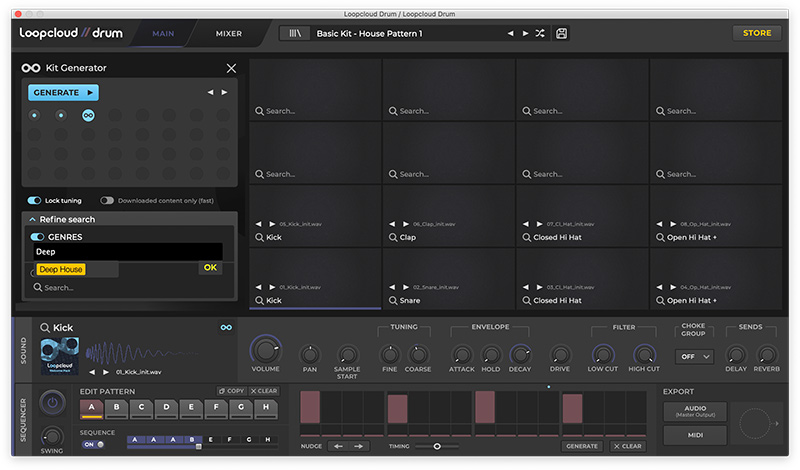
Task: Toggle the sequencer power button
Action: 53,403
